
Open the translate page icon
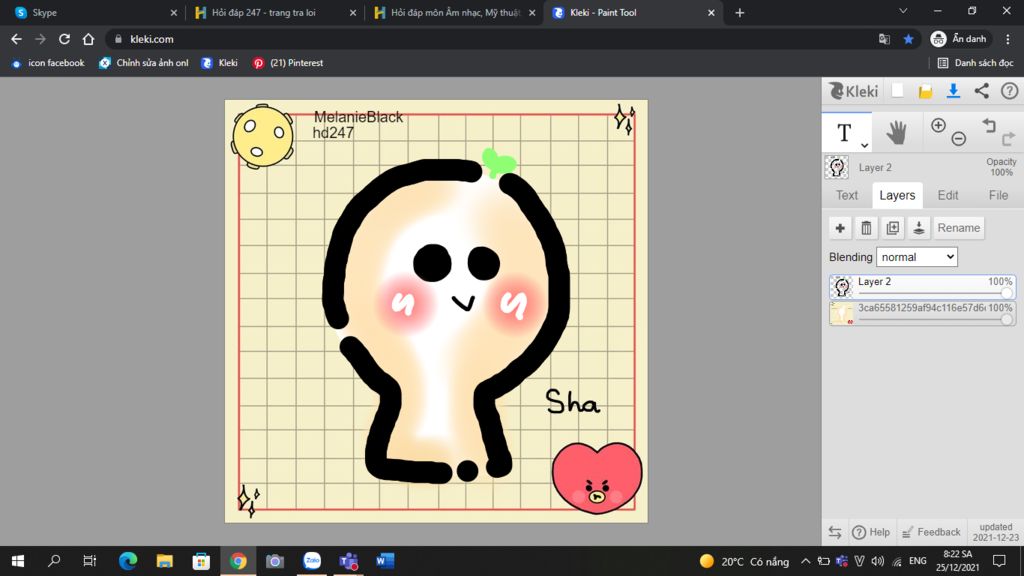coord(884,39)
